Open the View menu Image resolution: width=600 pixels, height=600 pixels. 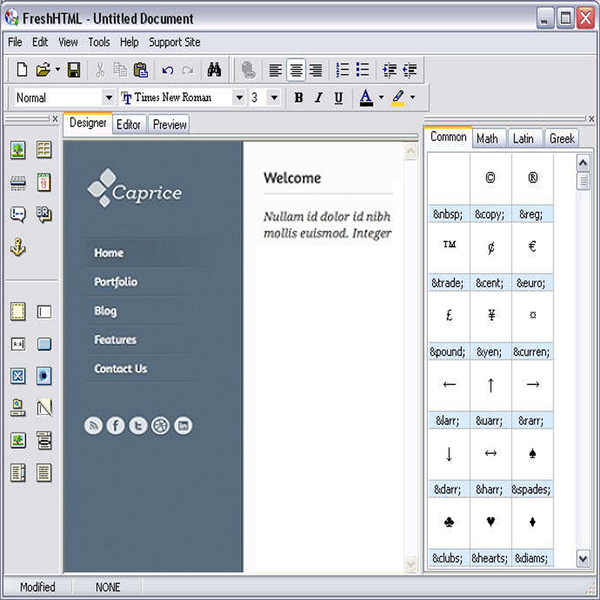pos(68,42)
